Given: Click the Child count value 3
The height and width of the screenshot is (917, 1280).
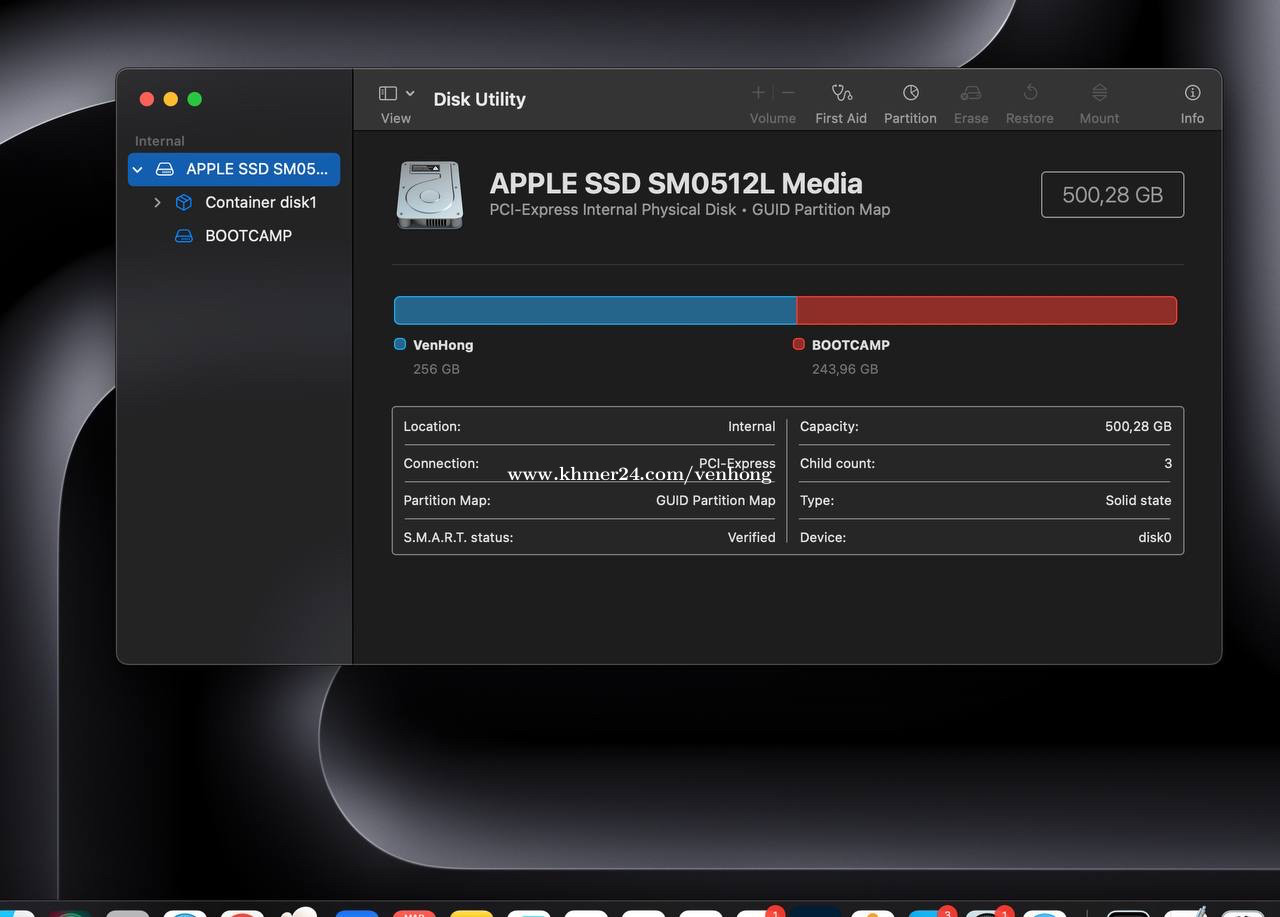Looking at the screenshot, I should (x=1168, y=463).
